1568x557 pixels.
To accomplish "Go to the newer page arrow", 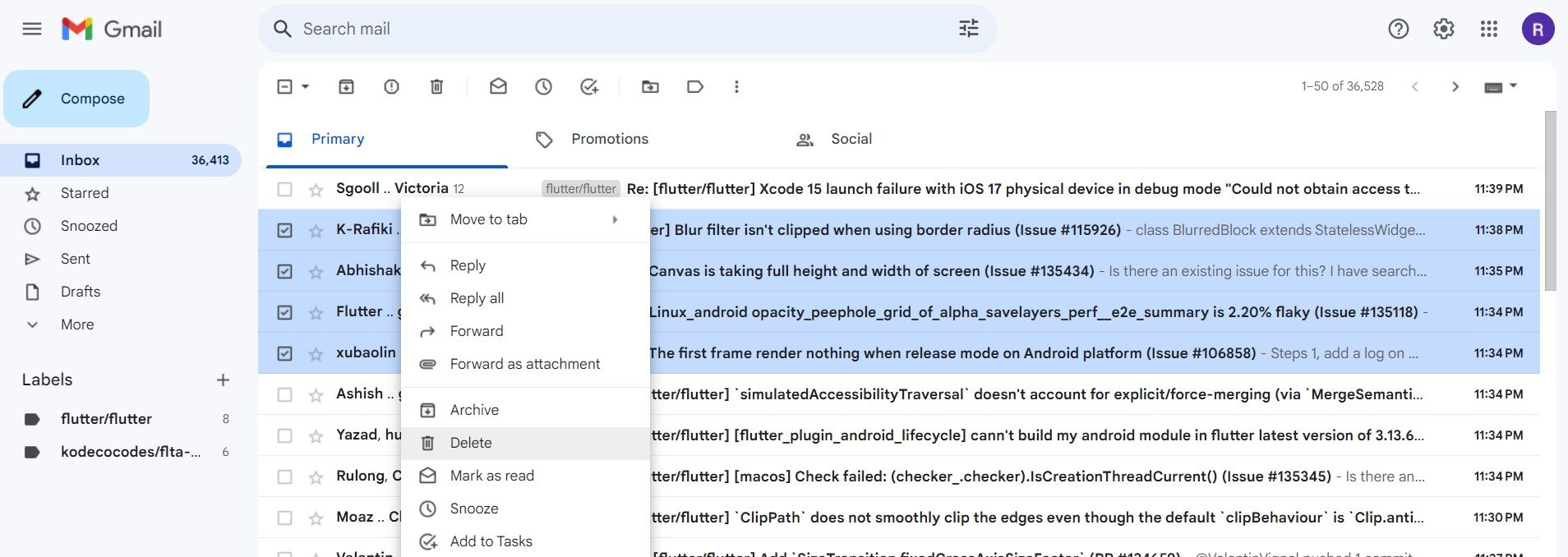I will pos(1414,86).
